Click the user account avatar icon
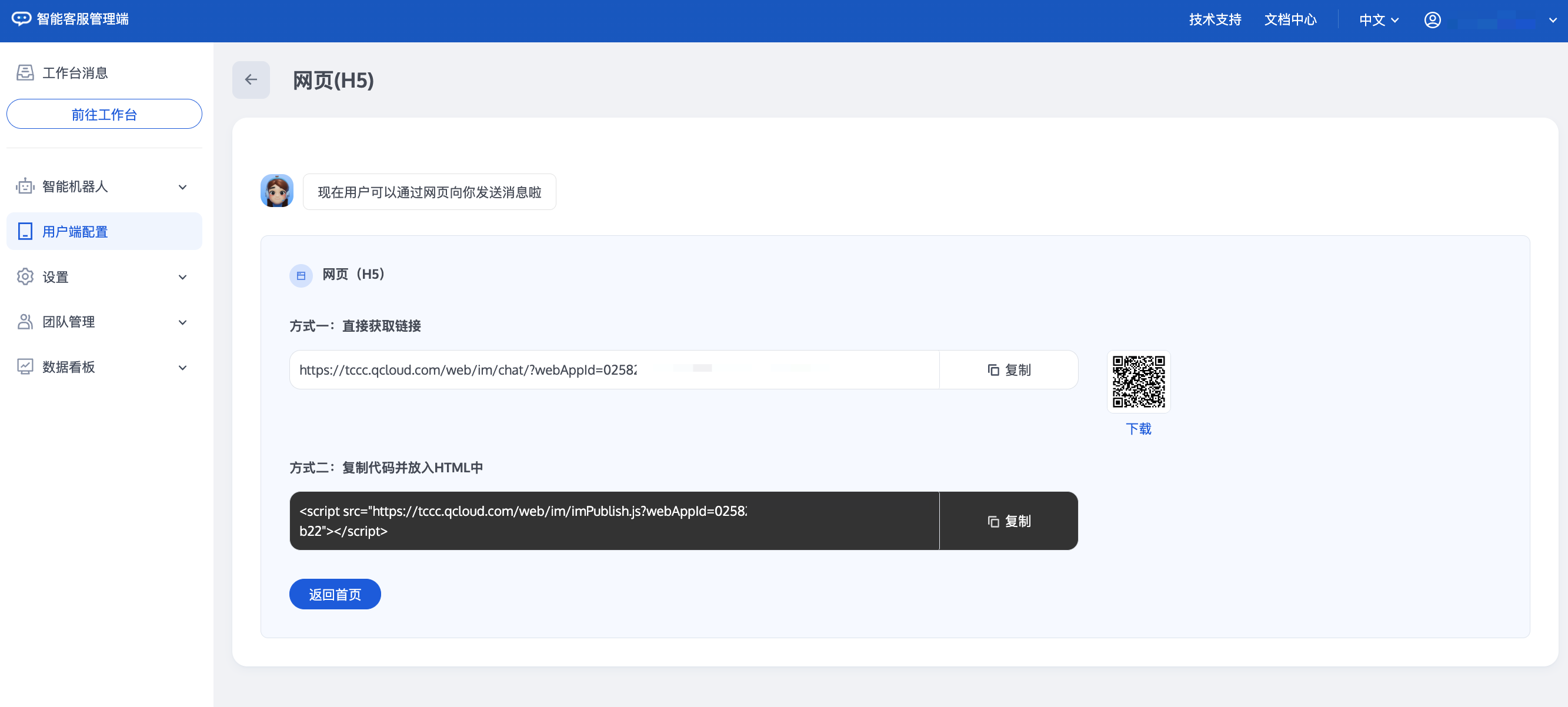Image resolution: width=1568 pixels, height=707 pixels. (x=1432, y=19)
